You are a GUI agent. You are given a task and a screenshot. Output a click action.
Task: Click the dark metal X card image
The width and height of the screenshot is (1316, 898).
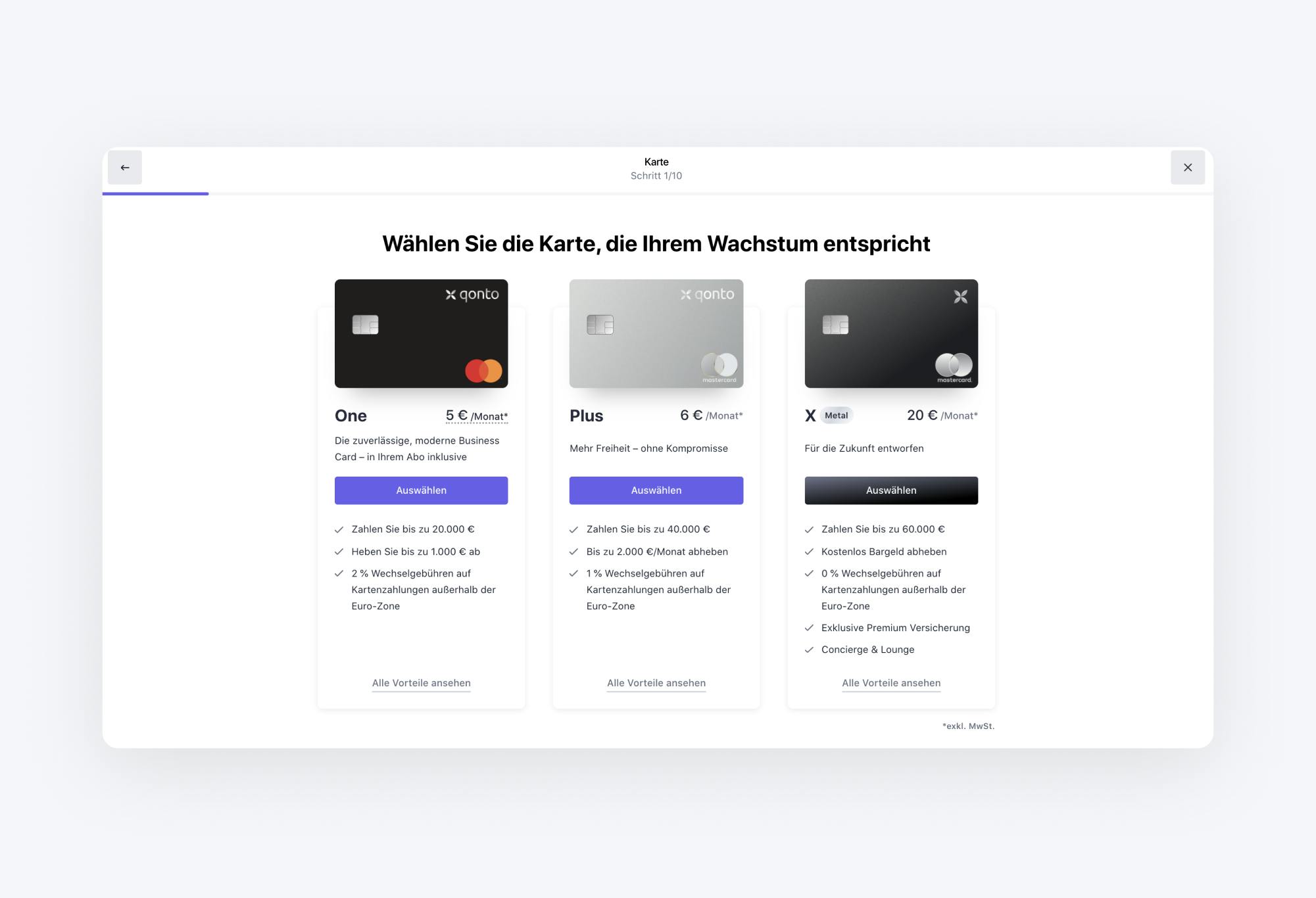pos(891,333)
